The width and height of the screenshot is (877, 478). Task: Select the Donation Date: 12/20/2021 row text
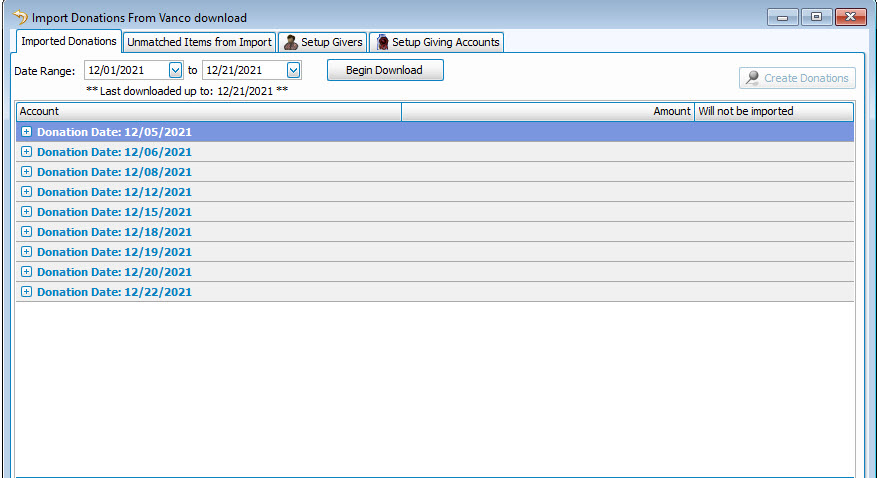tap(114, 272)
